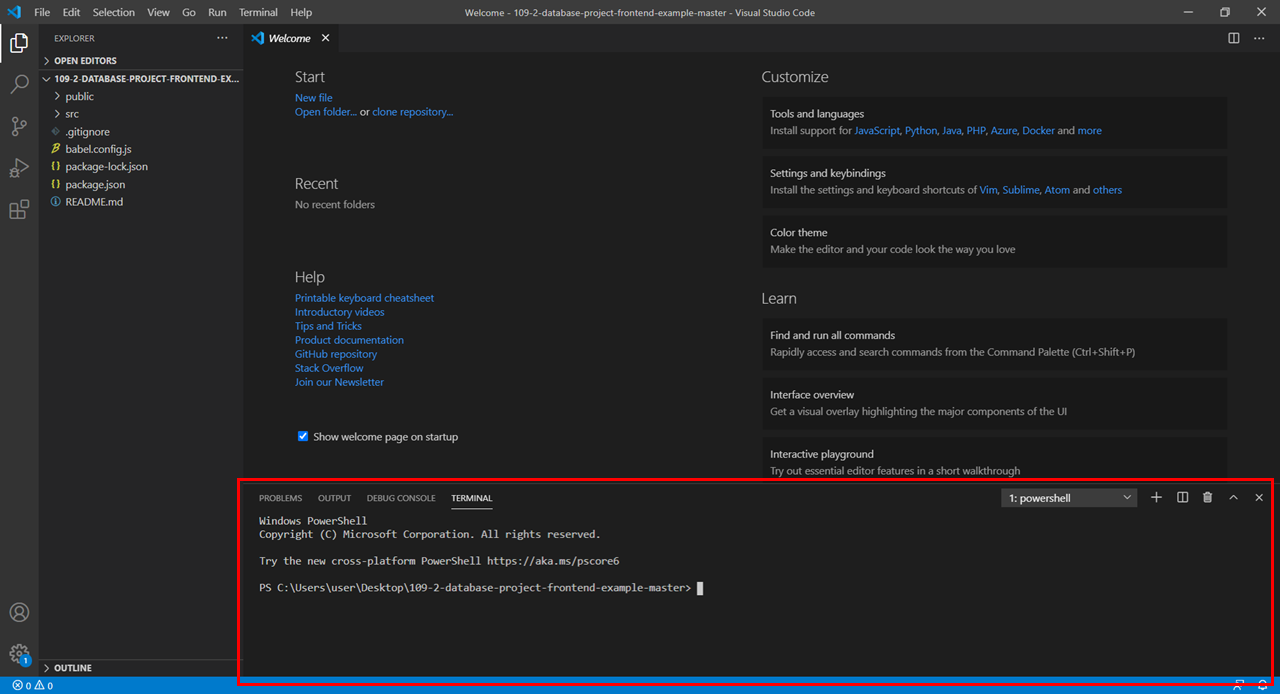Select the Welcome editor tab
The image size is (1280, 694).
click(x=289, y=38)
